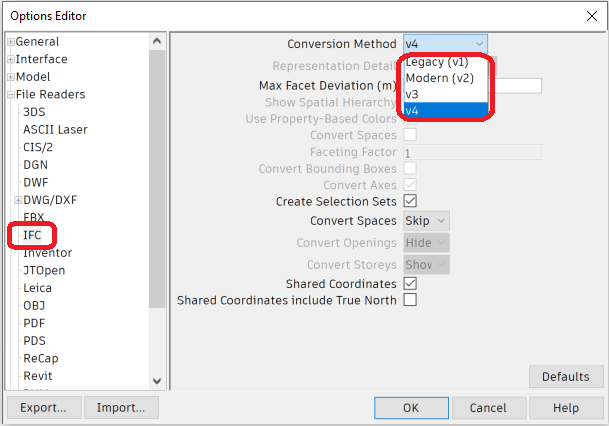609x426 pixels.
Task: Click the Defaults button
Action: (566, 377)
